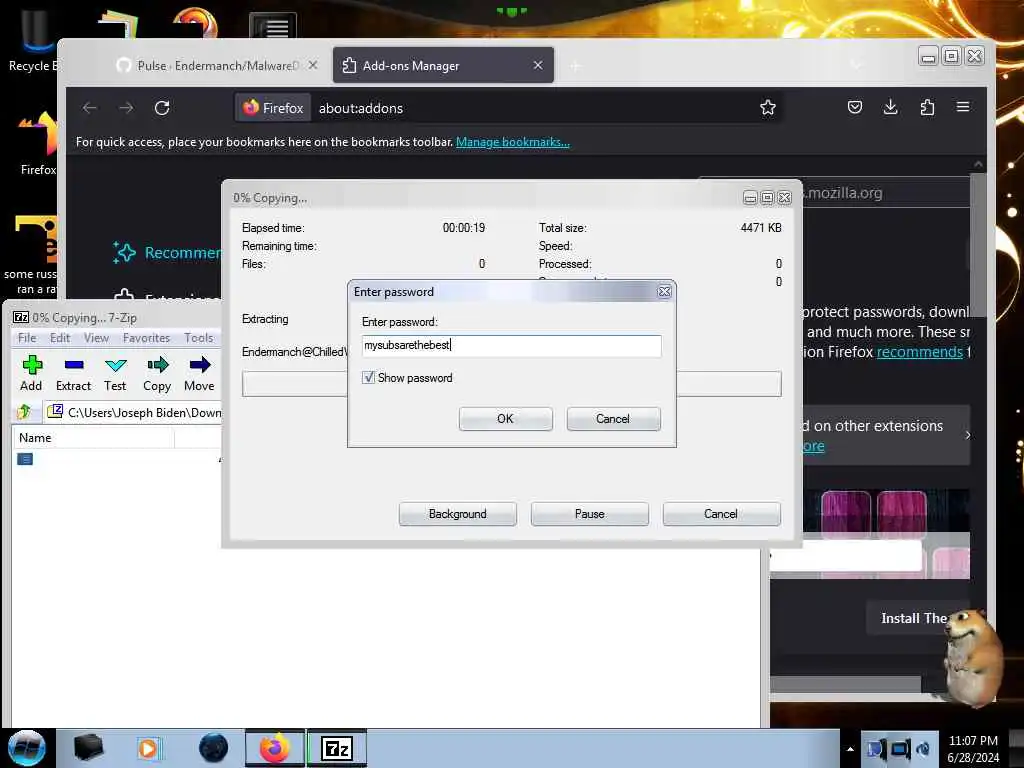This screenshot has width=1024, height=768.
Task: Open Firefox from the taskbar
Action: coord(275,748)
